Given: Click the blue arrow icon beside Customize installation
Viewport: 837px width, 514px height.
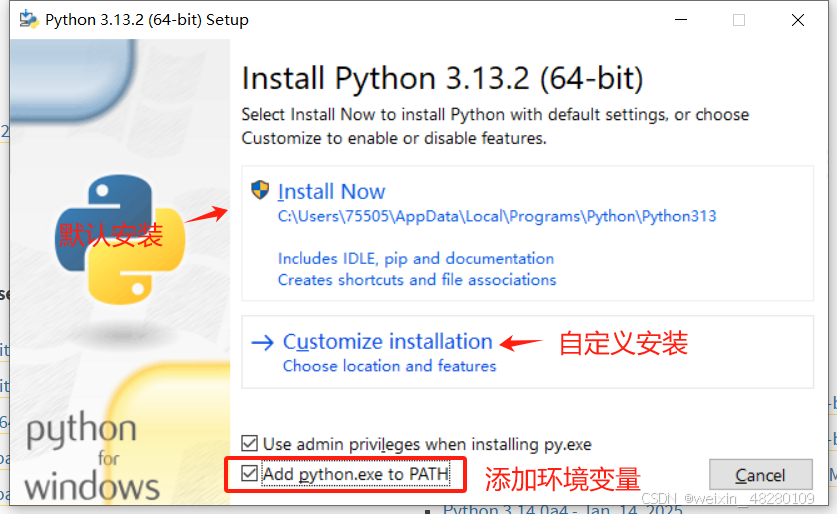Looking at the screenshot, I should pyautogui.click(x=262, y=343).
